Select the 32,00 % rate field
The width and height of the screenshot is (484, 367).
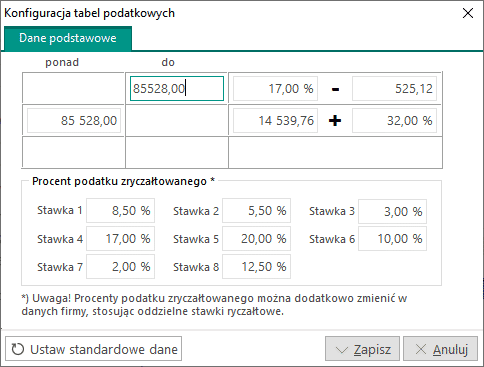click(x=394, y=121)
